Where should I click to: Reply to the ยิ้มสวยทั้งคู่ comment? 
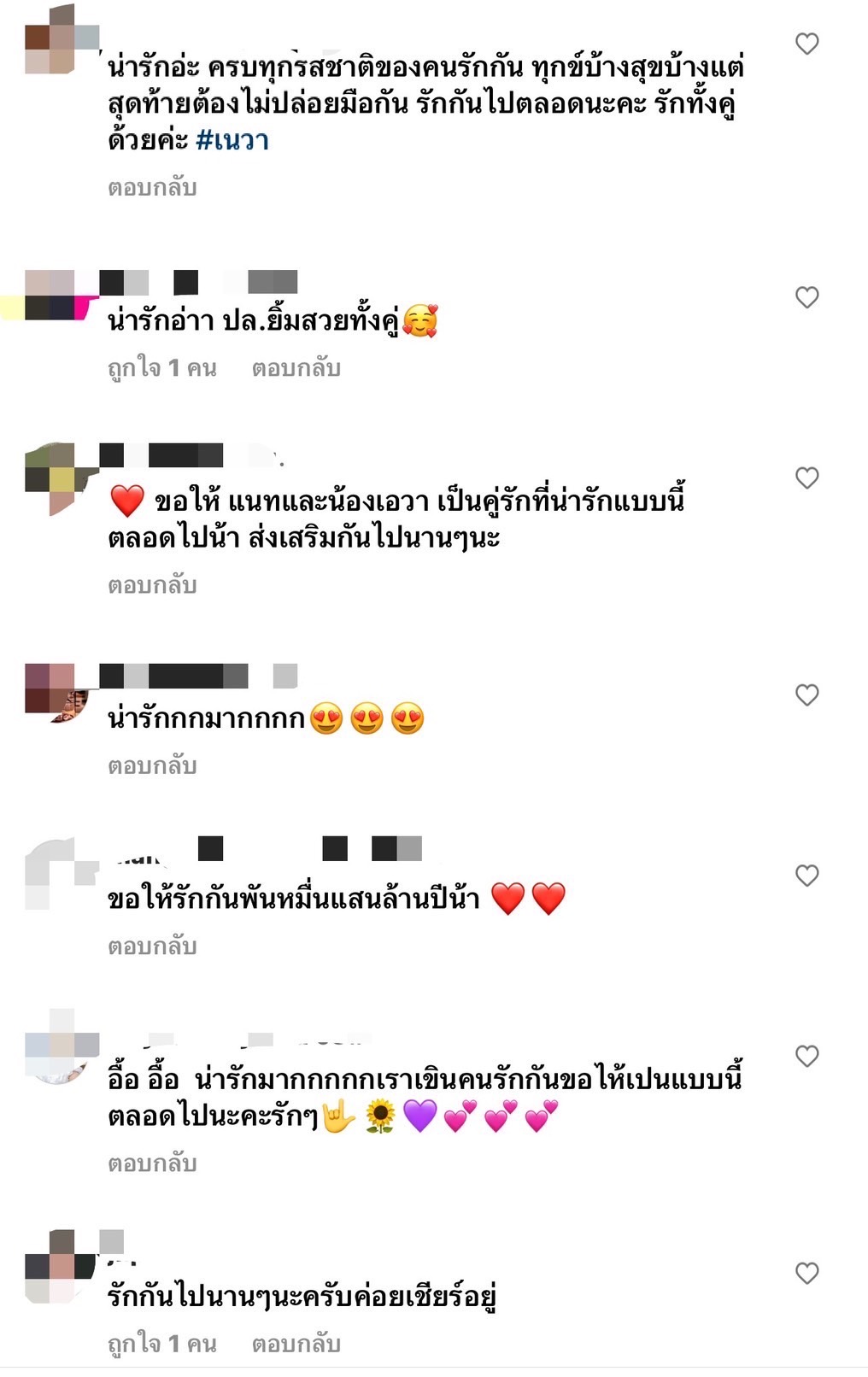coord(296,368)
